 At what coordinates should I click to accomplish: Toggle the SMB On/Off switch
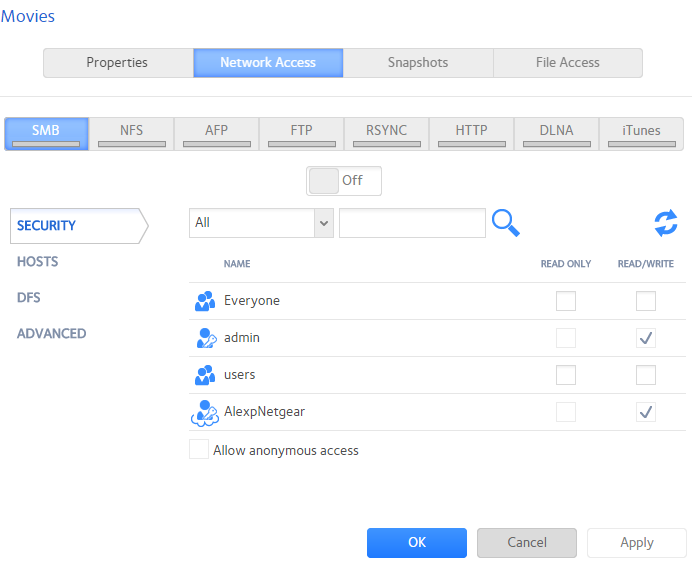[x=344, y=181]
